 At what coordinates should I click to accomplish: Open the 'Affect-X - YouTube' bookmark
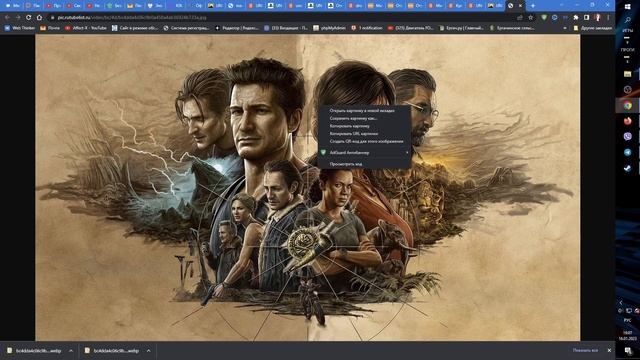(86, 28)
